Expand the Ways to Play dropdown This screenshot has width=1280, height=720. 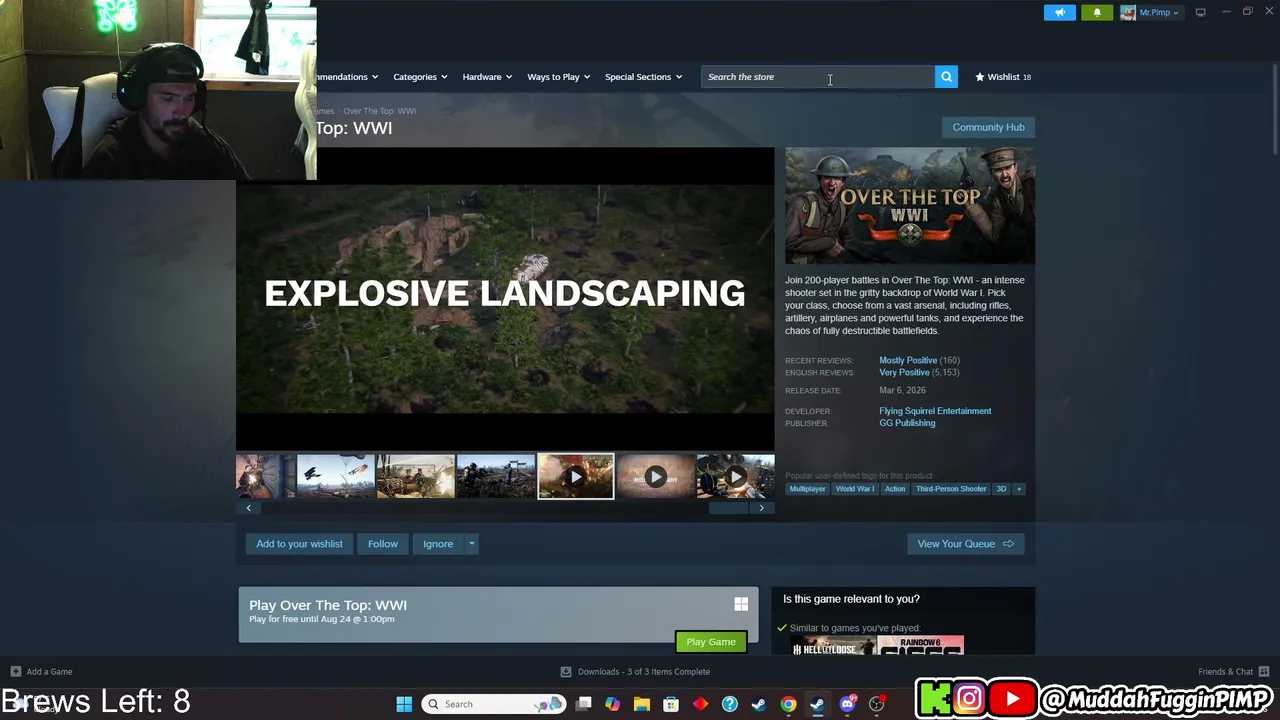coord(559,77)
